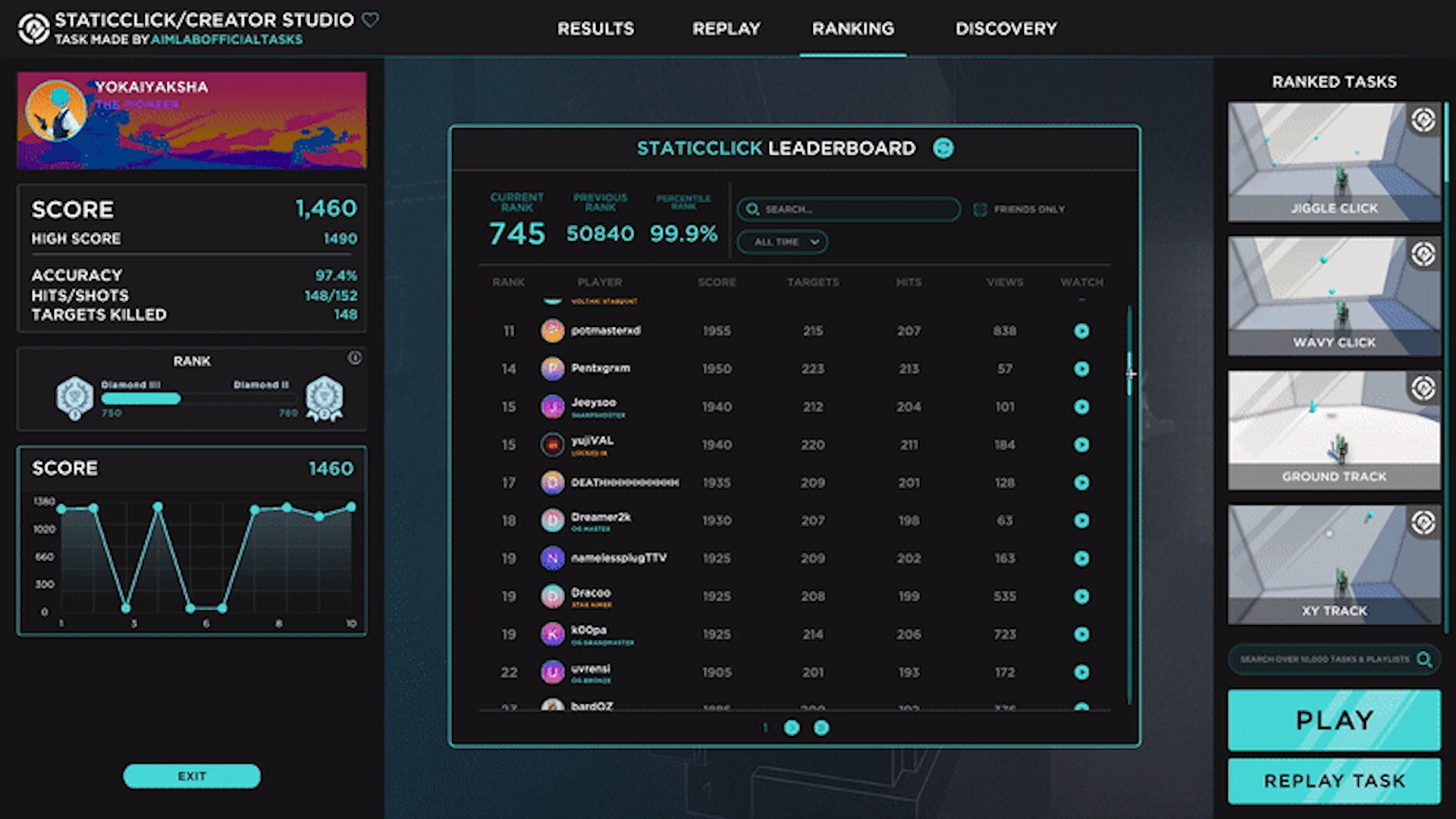
Task: Click the Hits column header
Action: [908, 282]
